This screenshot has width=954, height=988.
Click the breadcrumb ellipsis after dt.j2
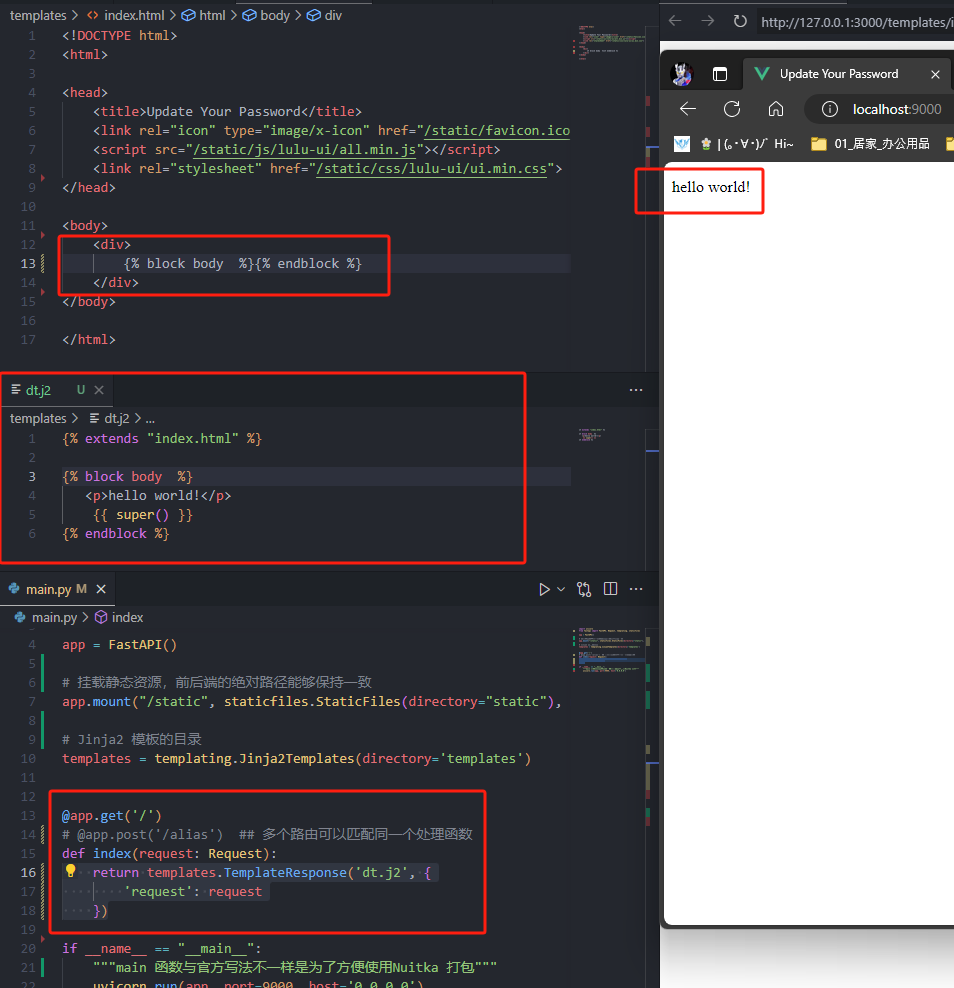tap(150, 419)
